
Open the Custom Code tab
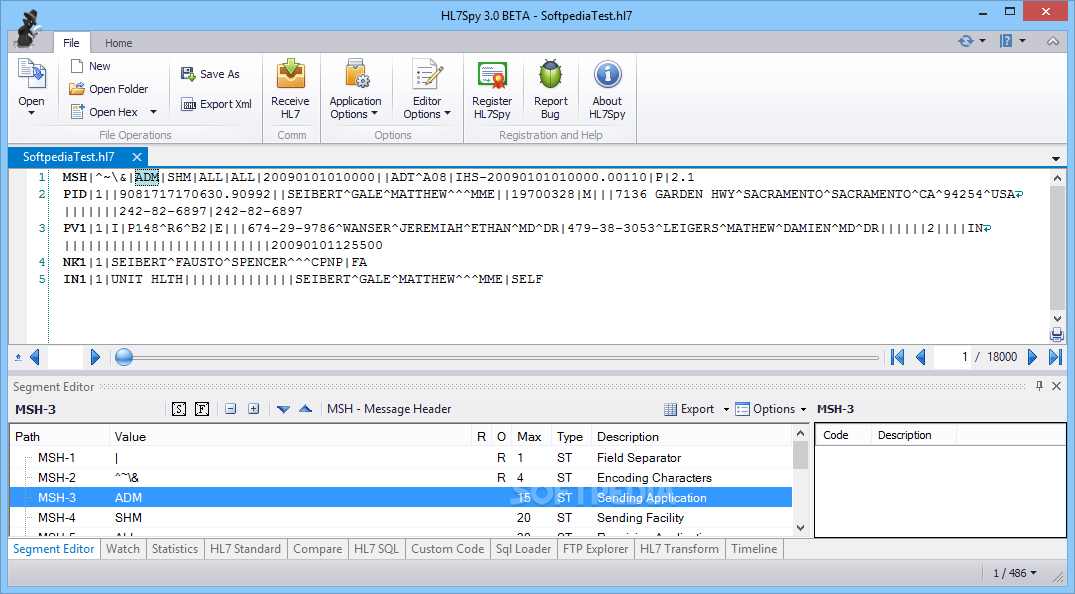(x=448, y=549)
